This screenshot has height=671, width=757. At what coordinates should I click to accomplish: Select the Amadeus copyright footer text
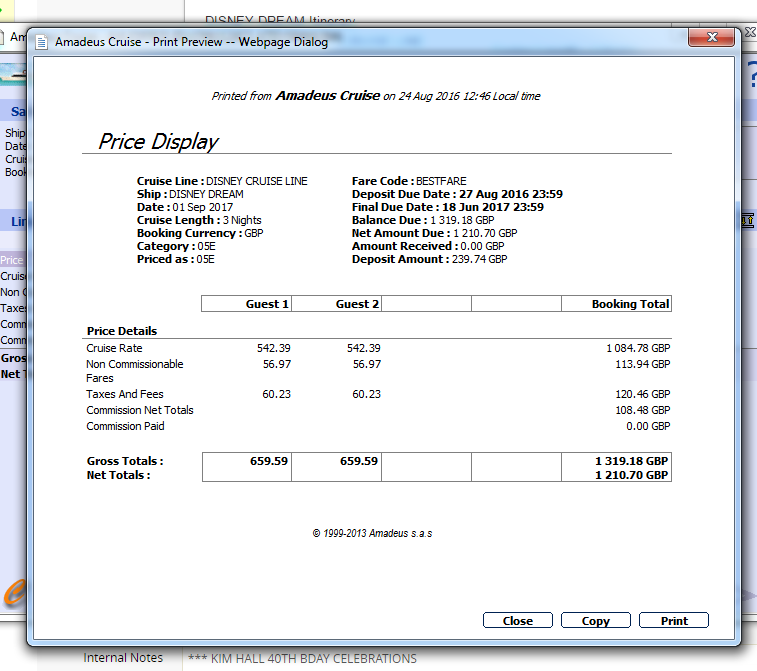372,533
